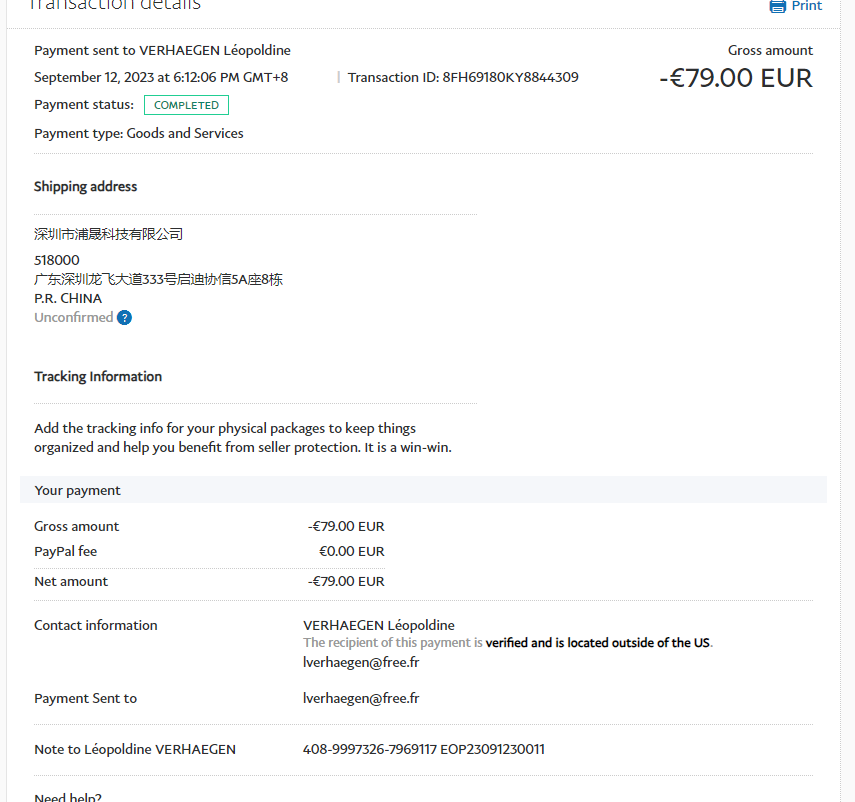
Task: Click the Unconfirmed address status text
Action: click(73, 318)
